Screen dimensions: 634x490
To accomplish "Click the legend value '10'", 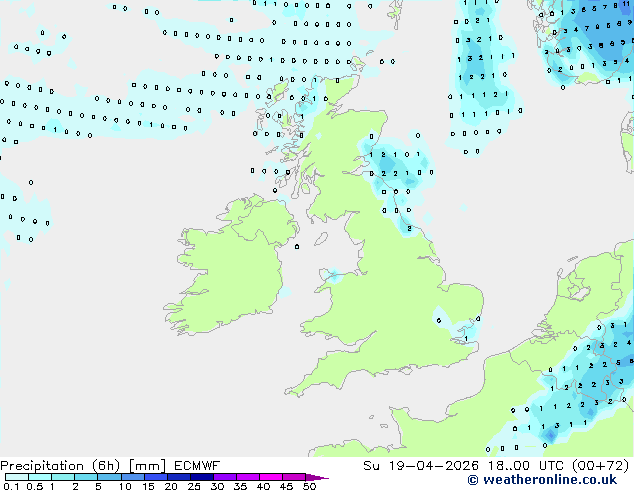I will 125,486.
